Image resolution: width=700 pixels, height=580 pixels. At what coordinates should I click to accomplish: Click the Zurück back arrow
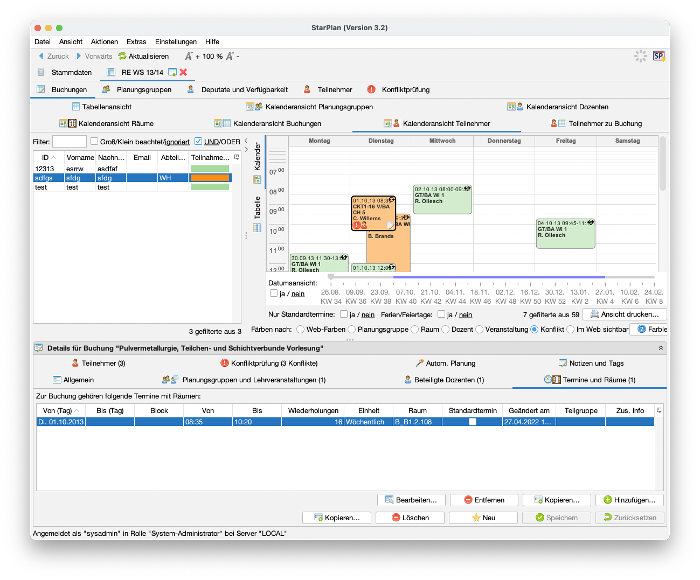coord(41,56)
